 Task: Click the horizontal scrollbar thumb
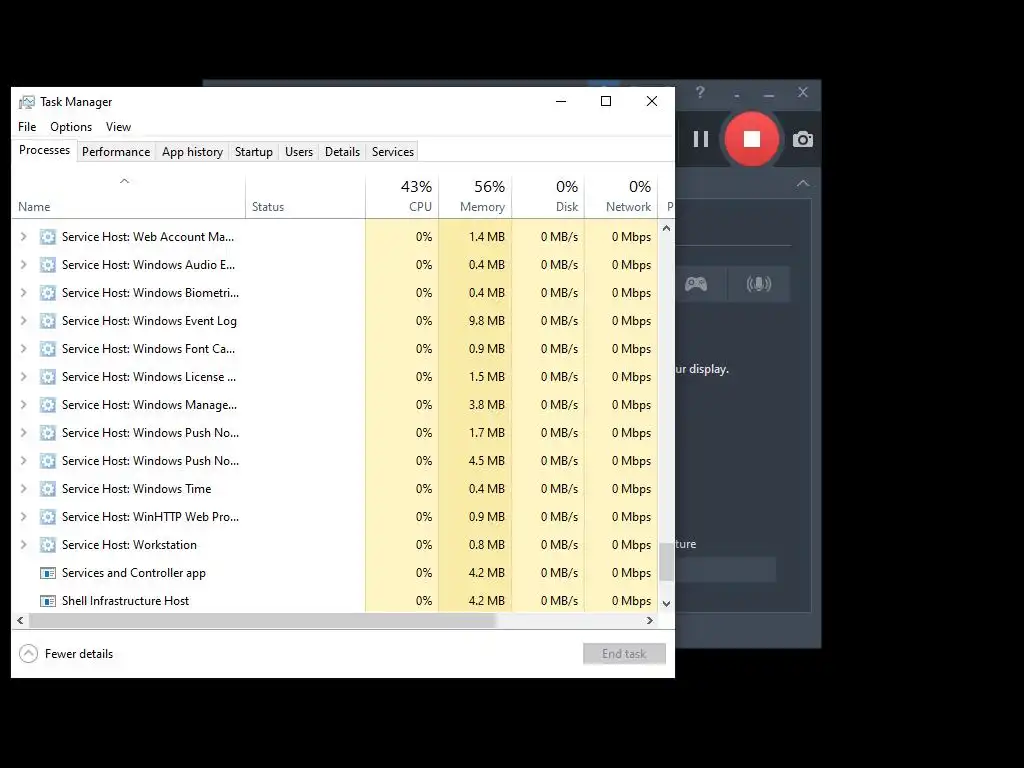tap(263, 620)
